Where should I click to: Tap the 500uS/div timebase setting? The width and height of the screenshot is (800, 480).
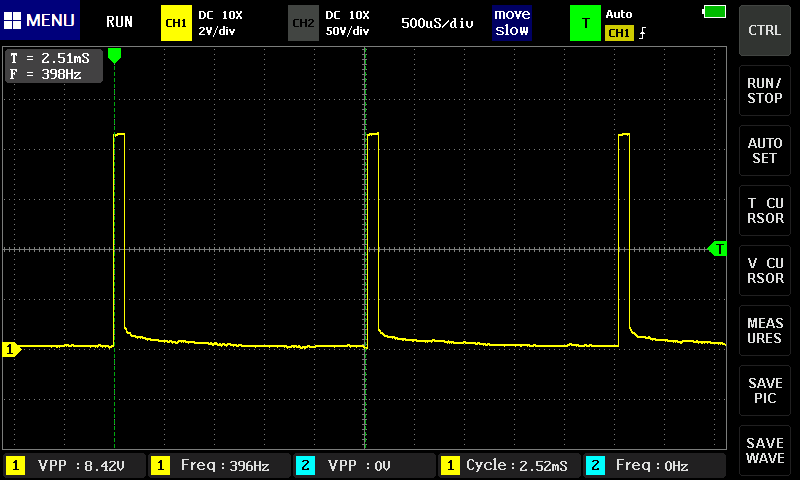click(x=437, y=23)
